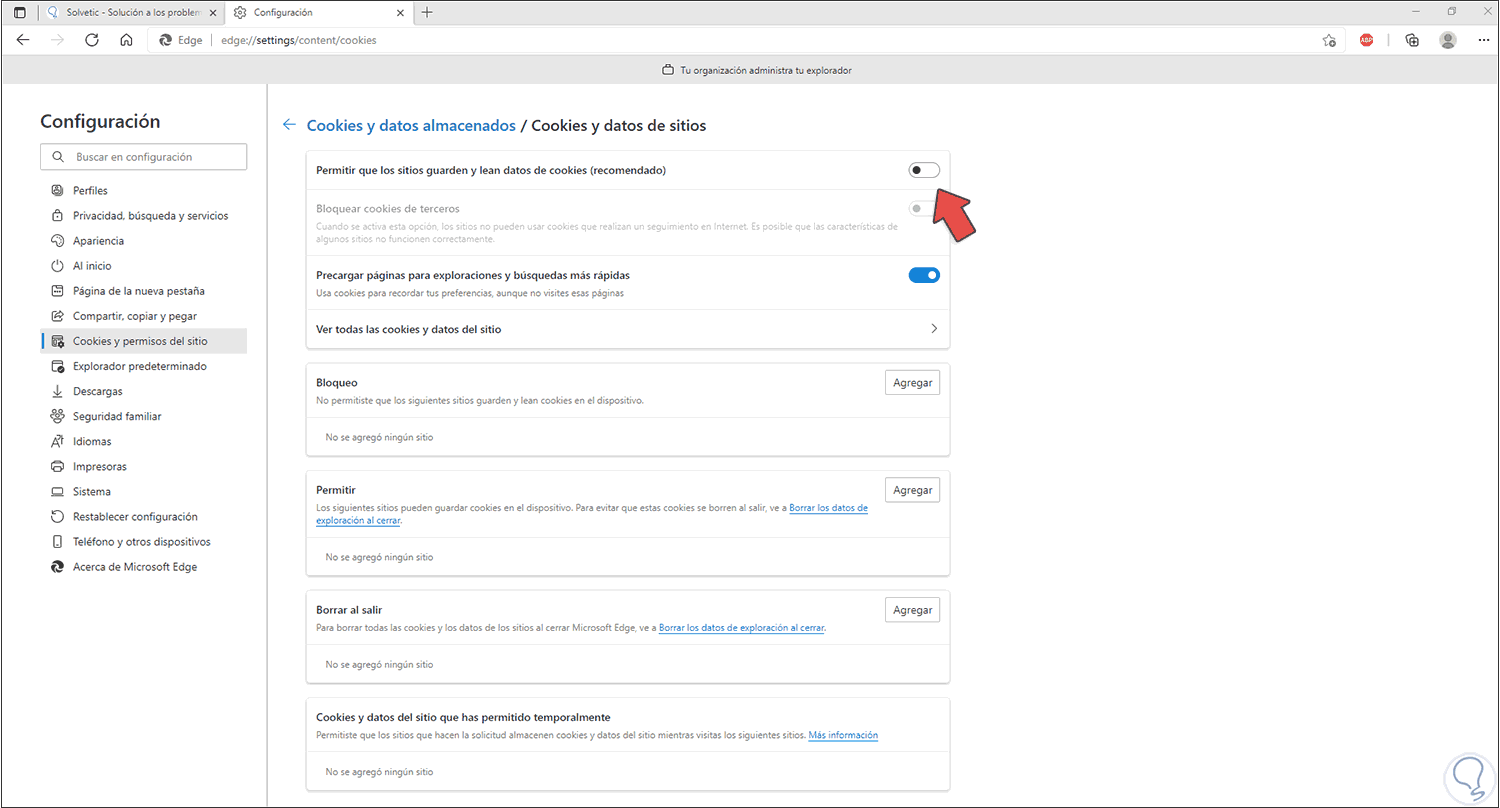Click the Restablecer configuración reset icon
This screenshot has width=1500, height=808.
pos(57,516)
